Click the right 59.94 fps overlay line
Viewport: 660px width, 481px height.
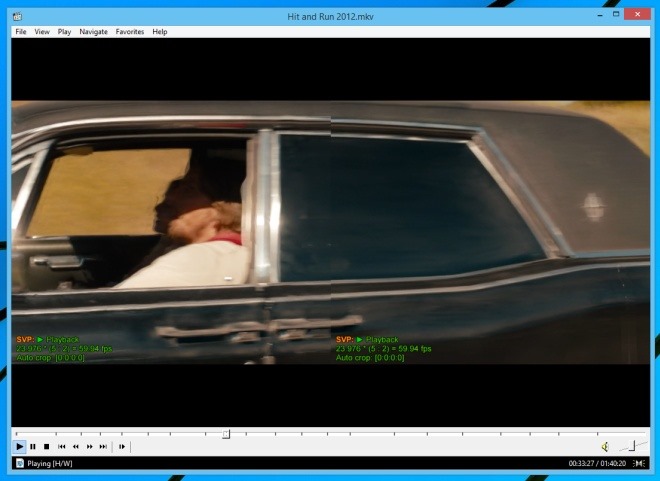(383, 348)
